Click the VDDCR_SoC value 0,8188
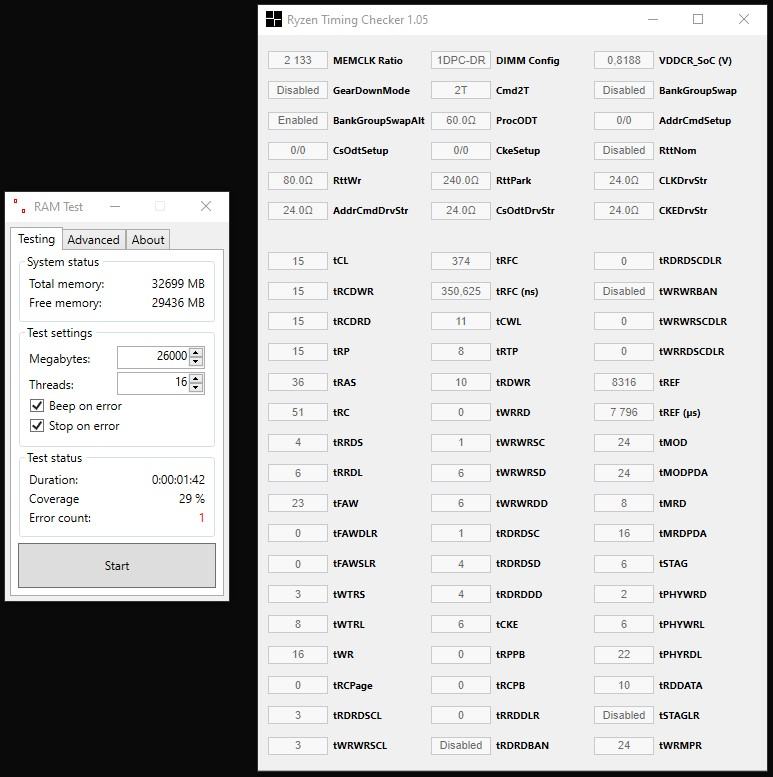 [624, 60]
